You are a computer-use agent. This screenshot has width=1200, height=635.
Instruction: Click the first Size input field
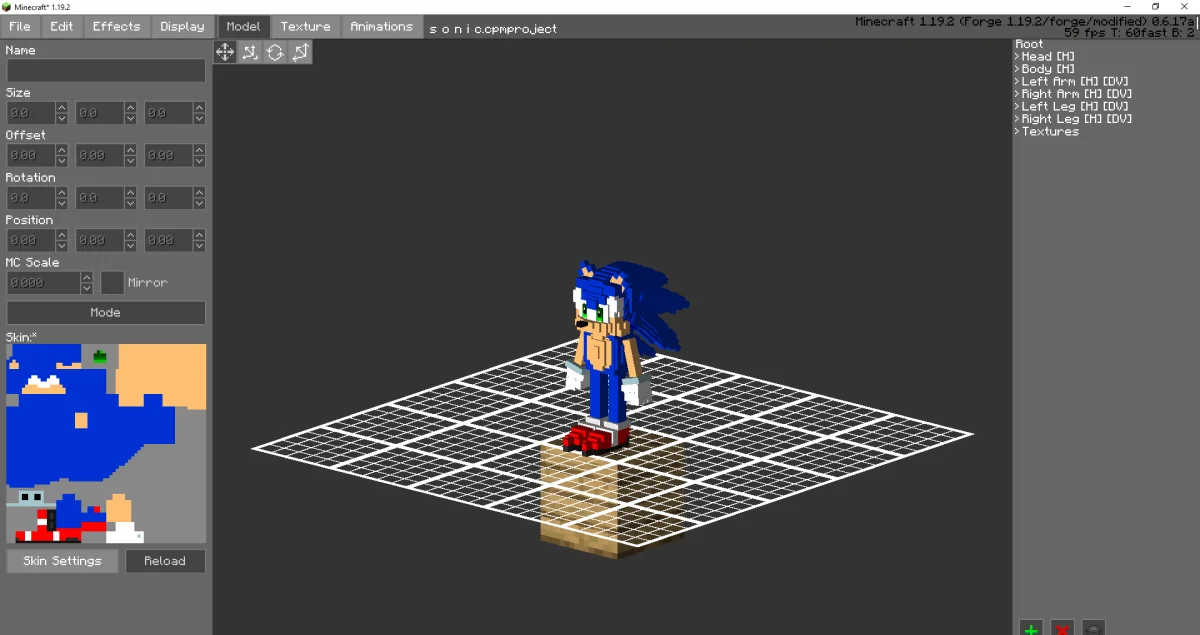[x=31, y=114]
